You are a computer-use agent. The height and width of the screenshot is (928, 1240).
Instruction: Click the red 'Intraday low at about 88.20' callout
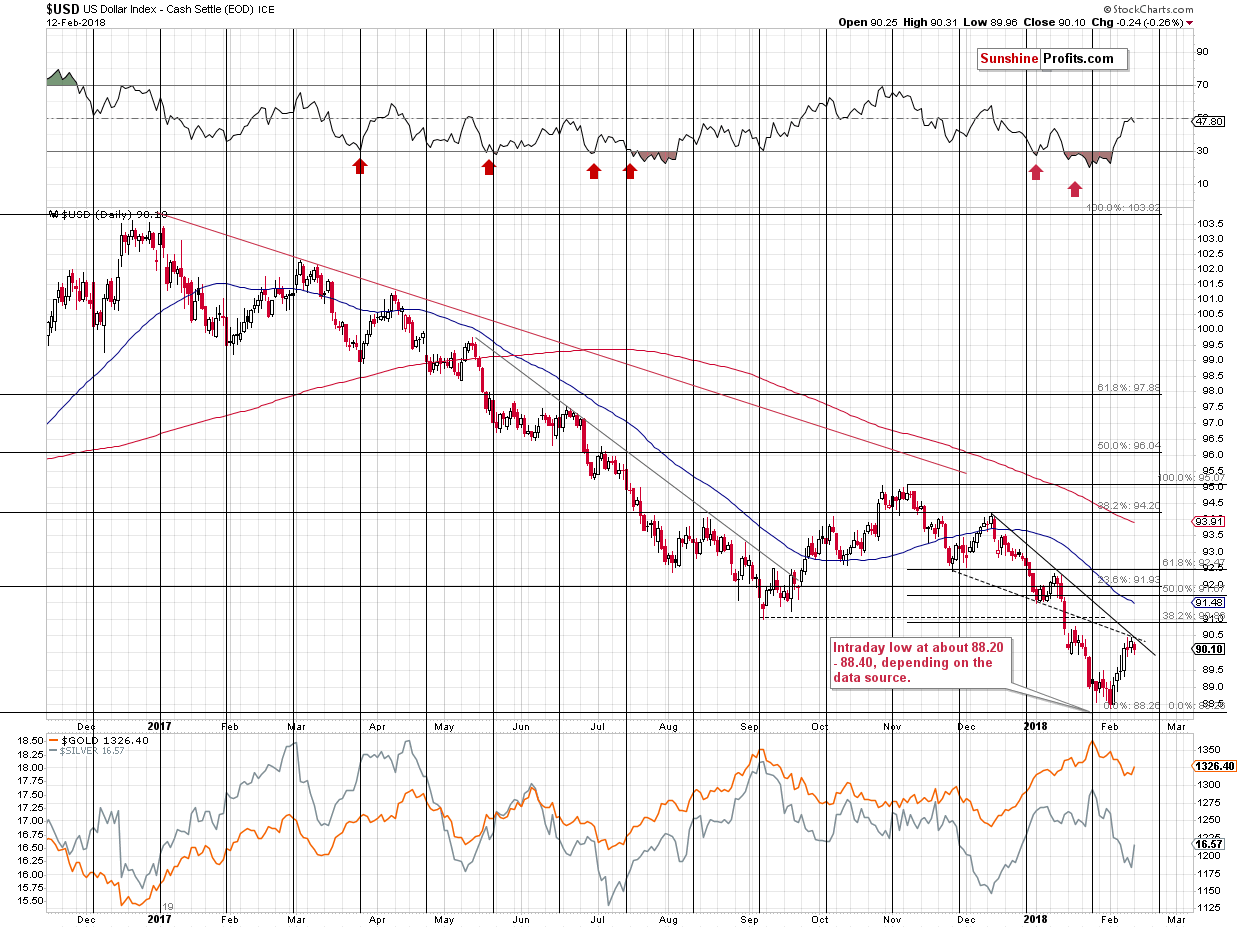tap(920, 662)
